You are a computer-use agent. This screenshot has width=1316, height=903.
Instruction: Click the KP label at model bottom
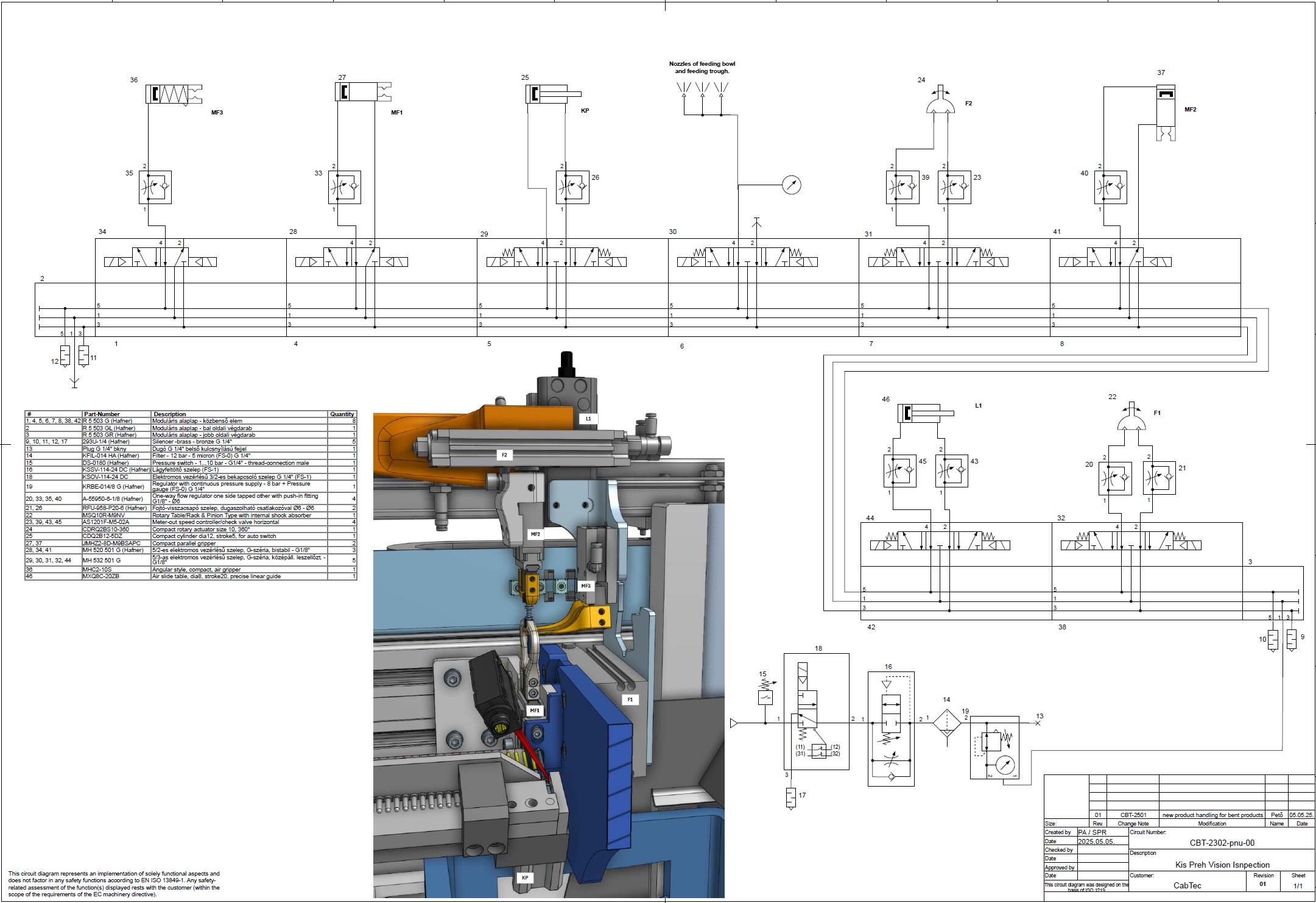[525, 878]
